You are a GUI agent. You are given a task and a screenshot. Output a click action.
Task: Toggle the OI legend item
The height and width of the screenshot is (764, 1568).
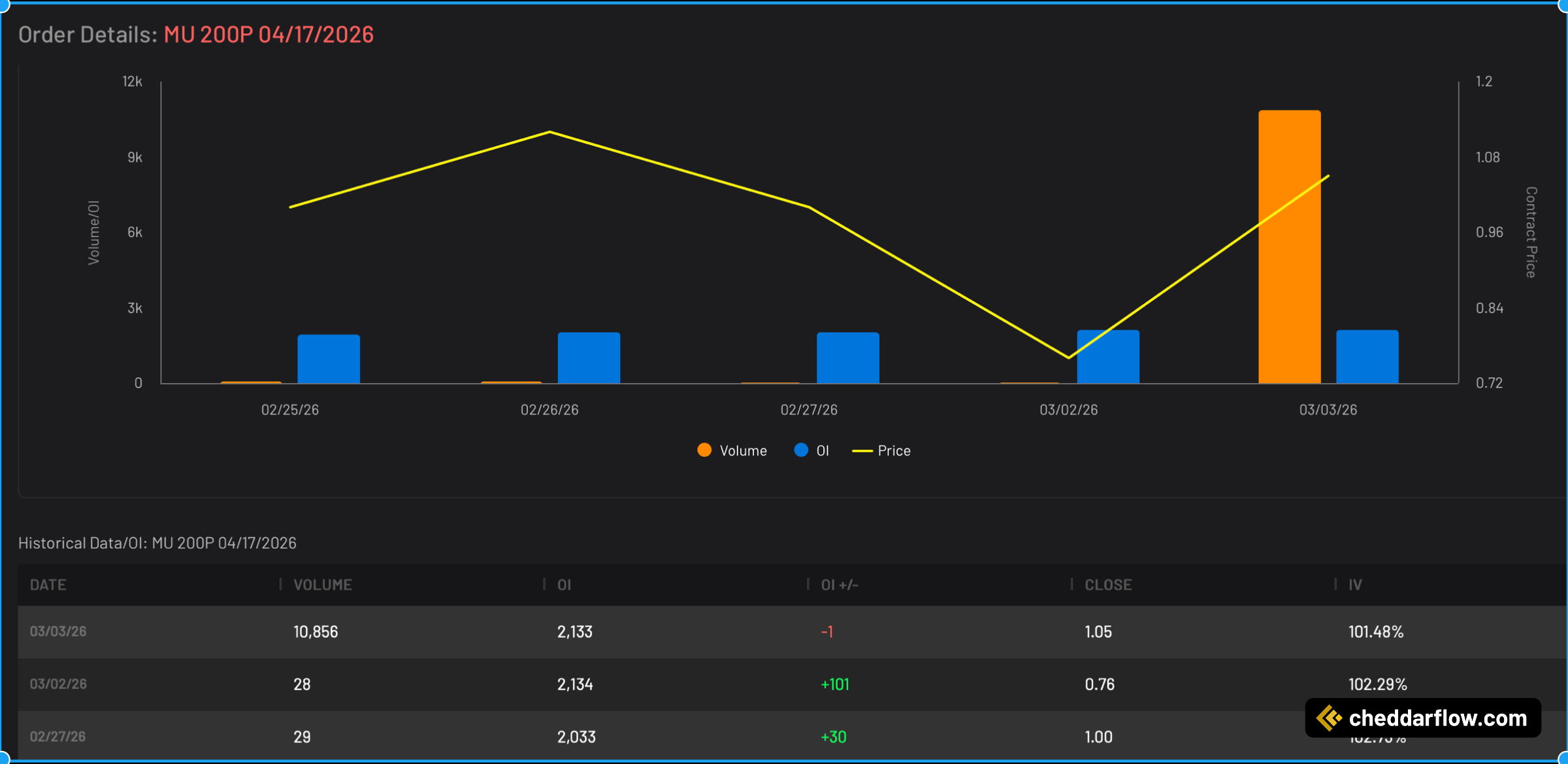point(811,450)
